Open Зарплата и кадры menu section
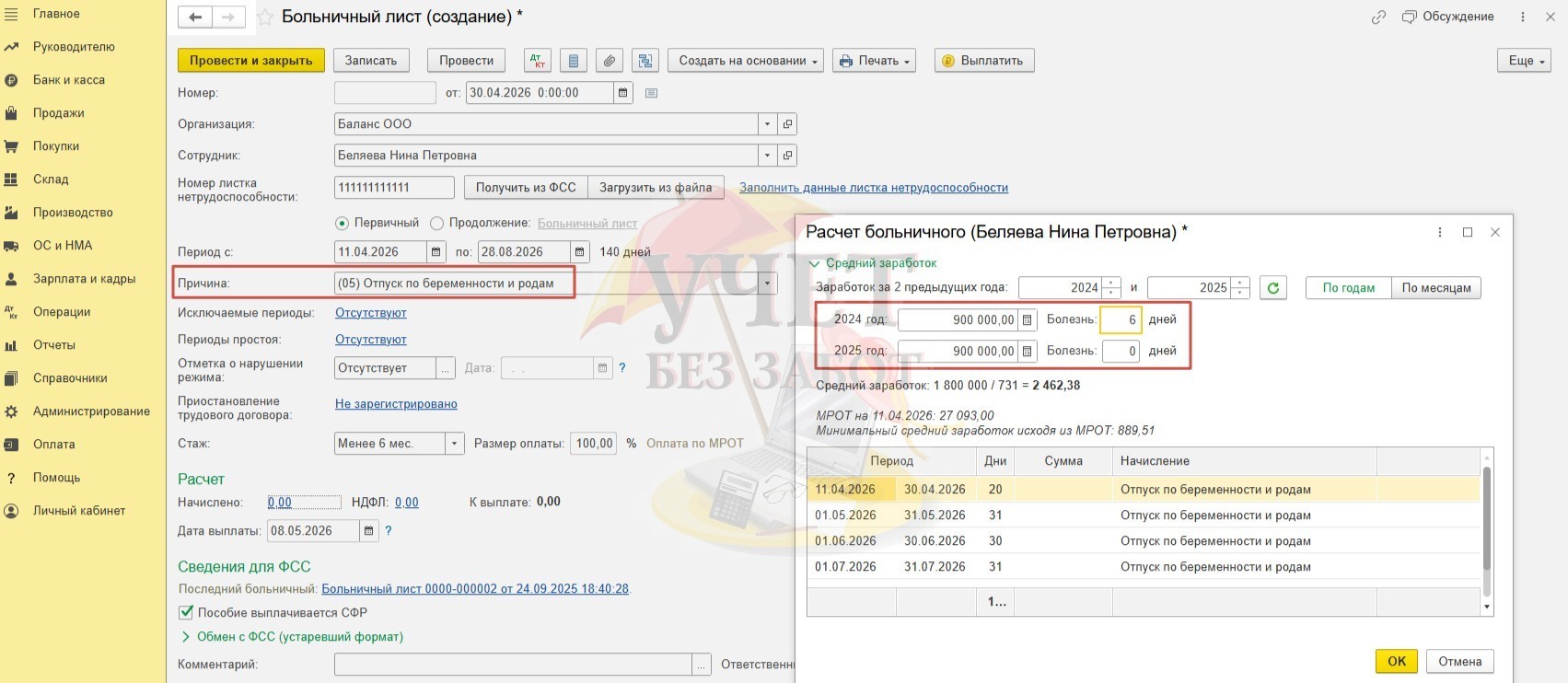Image resolution: width=1568 pixels, height=683 pixels. [84, 279]
